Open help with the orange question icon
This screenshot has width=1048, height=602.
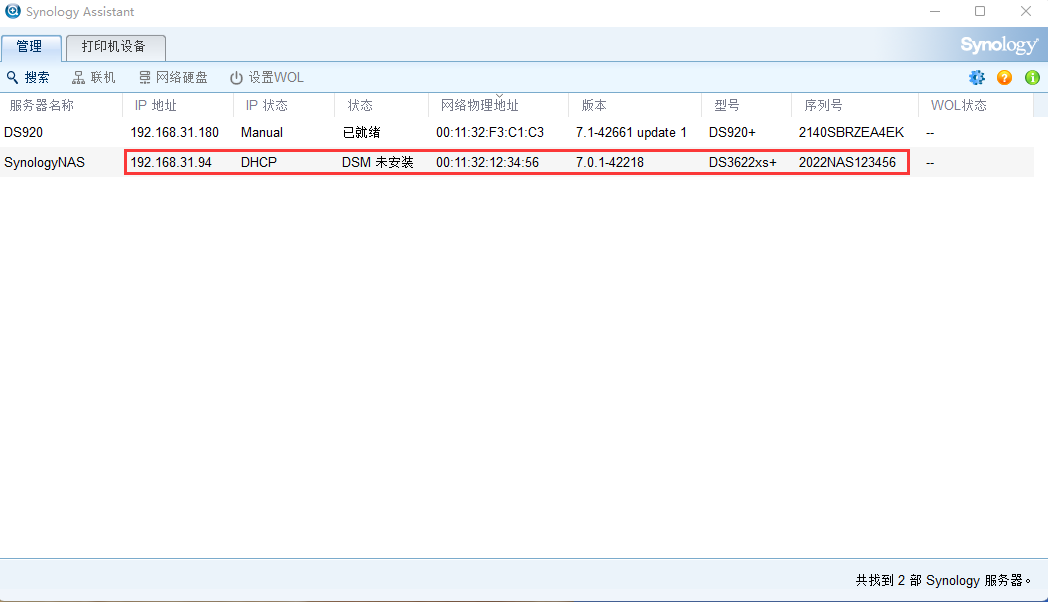tap(1004, 78)
